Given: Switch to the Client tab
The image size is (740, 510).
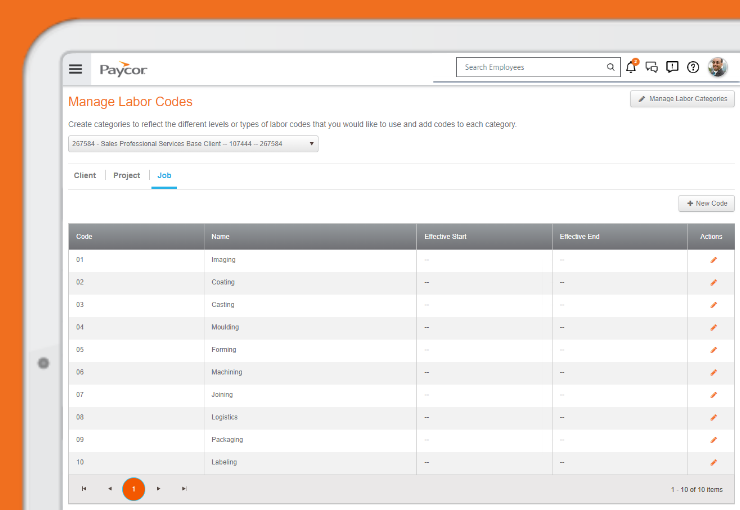Looking at the screenshot, I should [x=85, y=176].
